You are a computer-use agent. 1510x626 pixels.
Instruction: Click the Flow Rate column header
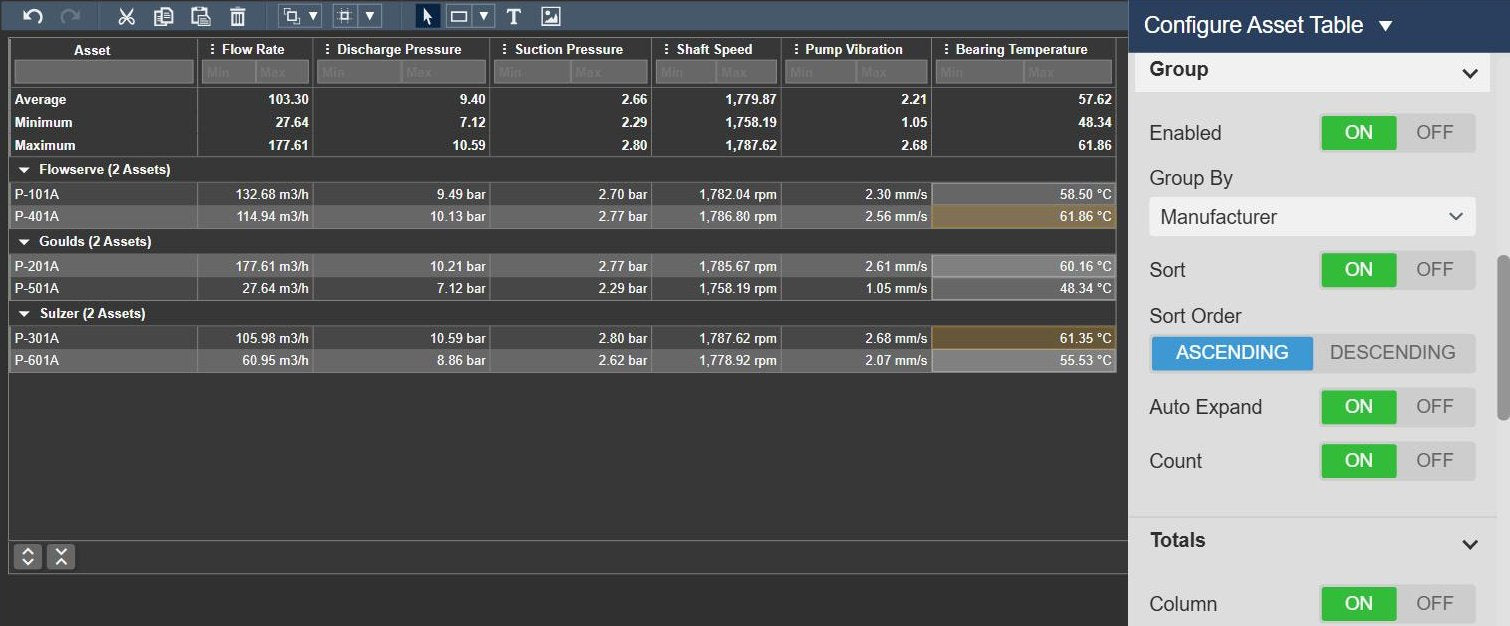pos(254,49)
